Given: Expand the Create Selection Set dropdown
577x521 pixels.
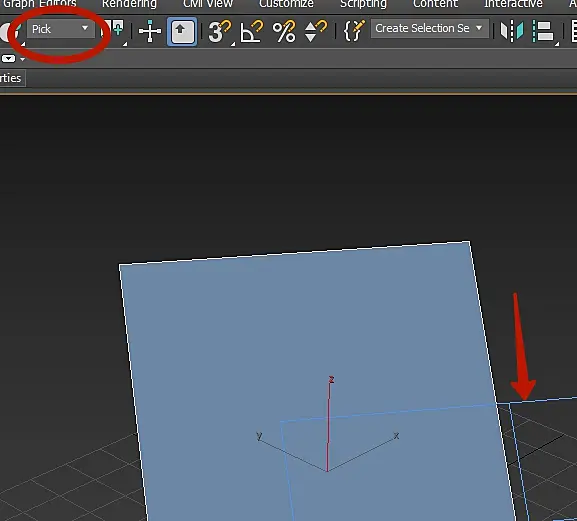Looking at the screenshot, I should (x=429, y=28).
